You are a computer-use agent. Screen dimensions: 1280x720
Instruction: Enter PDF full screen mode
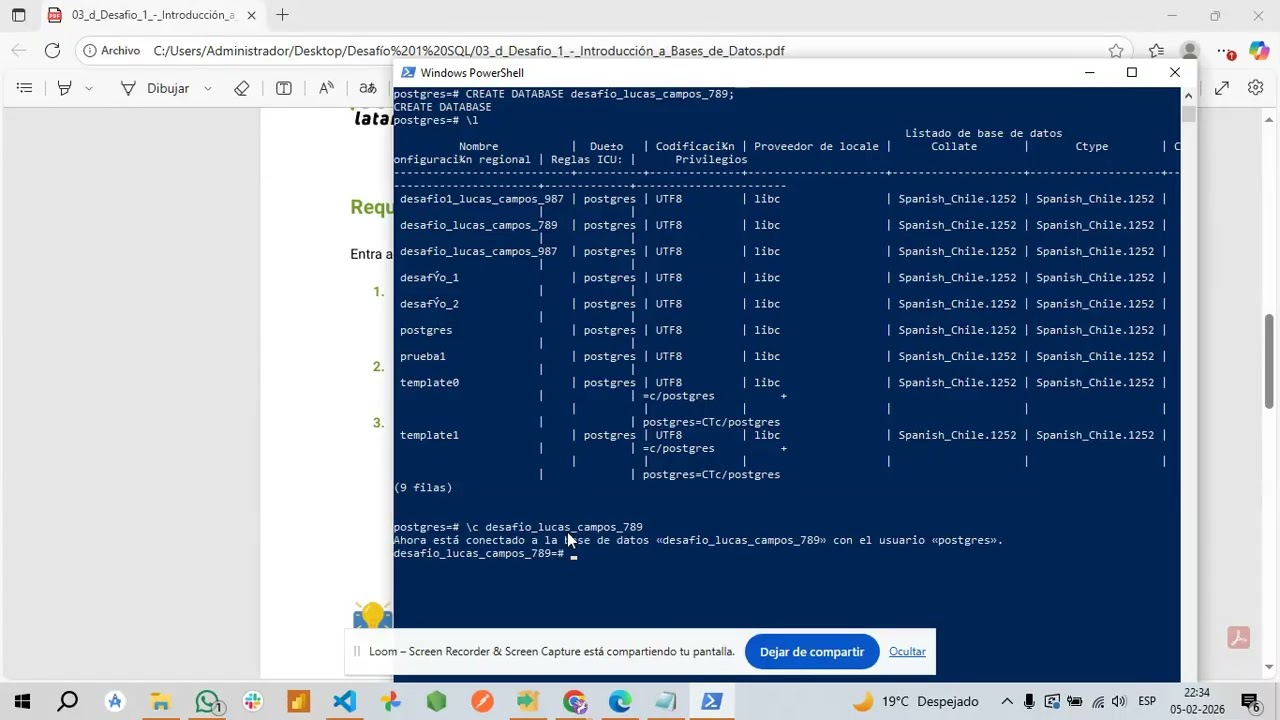point(1222,88)
